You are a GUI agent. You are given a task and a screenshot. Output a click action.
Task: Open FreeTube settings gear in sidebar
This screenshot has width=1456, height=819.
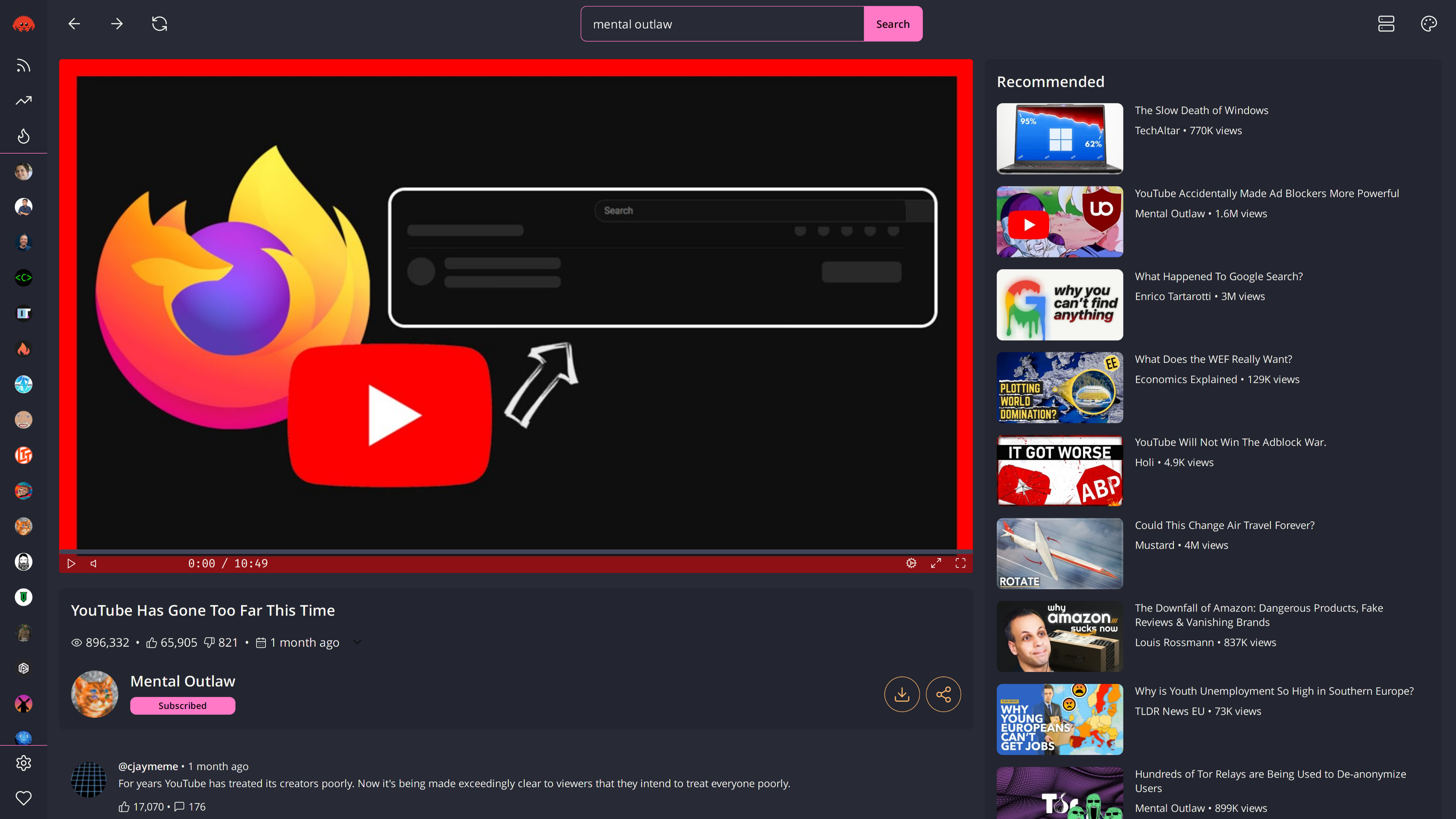[23, 763]
